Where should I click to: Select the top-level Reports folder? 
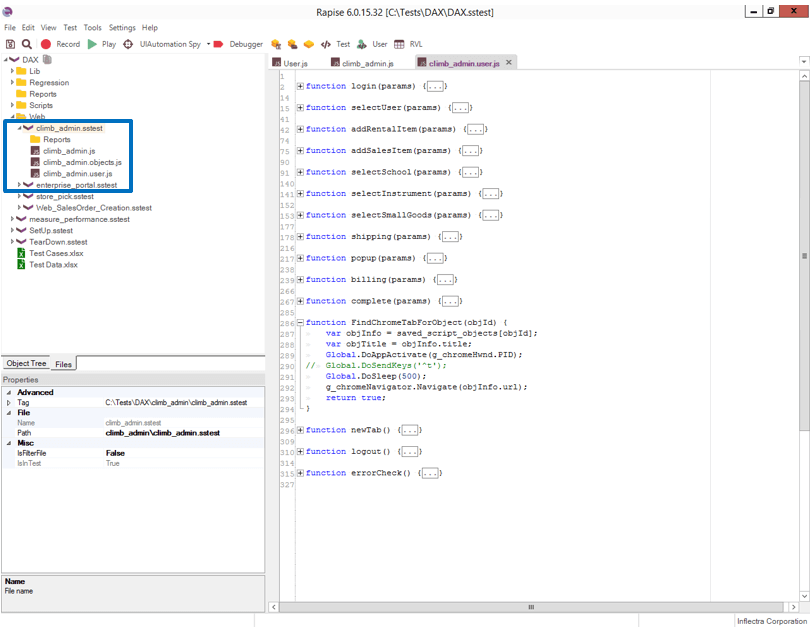pyautogui.click(x=42, y=94)
